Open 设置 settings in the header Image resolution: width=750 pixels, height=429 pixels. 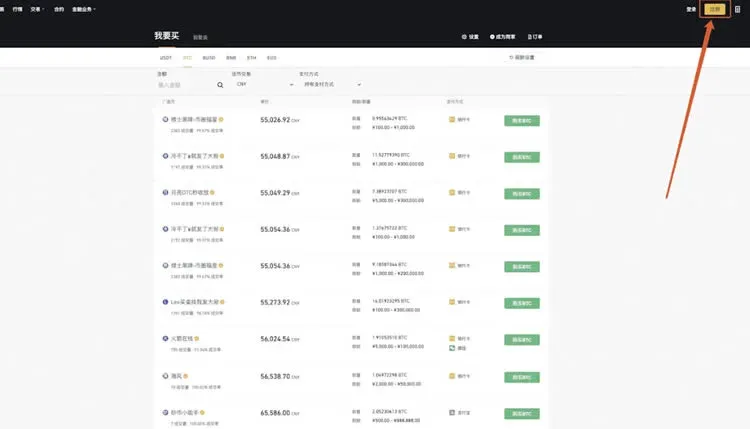[470, 37]
